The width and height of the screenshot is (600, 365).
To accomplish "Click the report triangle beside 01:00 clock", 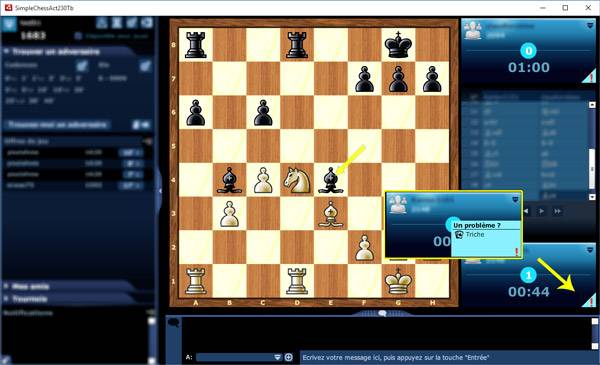I will tap(589, 76).
